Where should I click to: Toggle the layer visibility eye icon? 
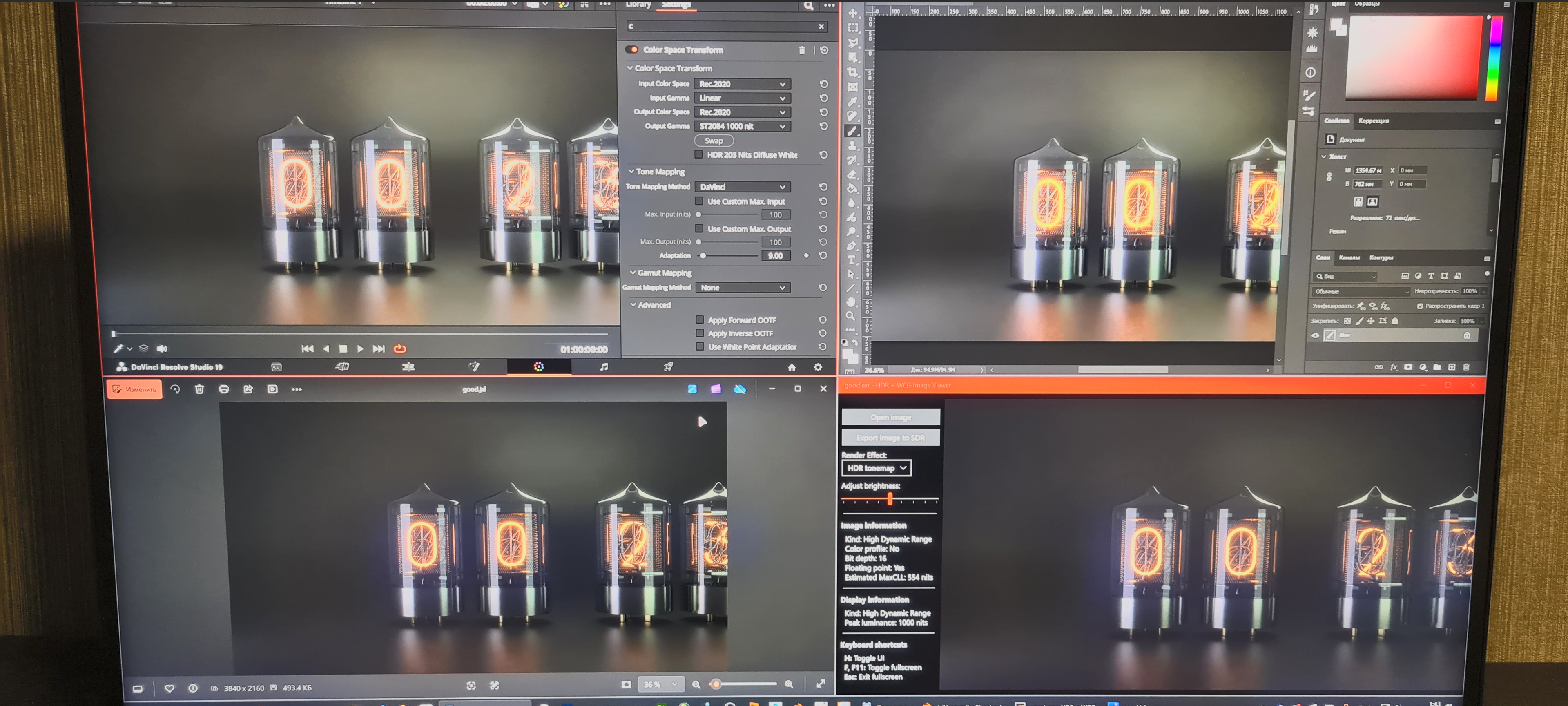[1316, 335]
